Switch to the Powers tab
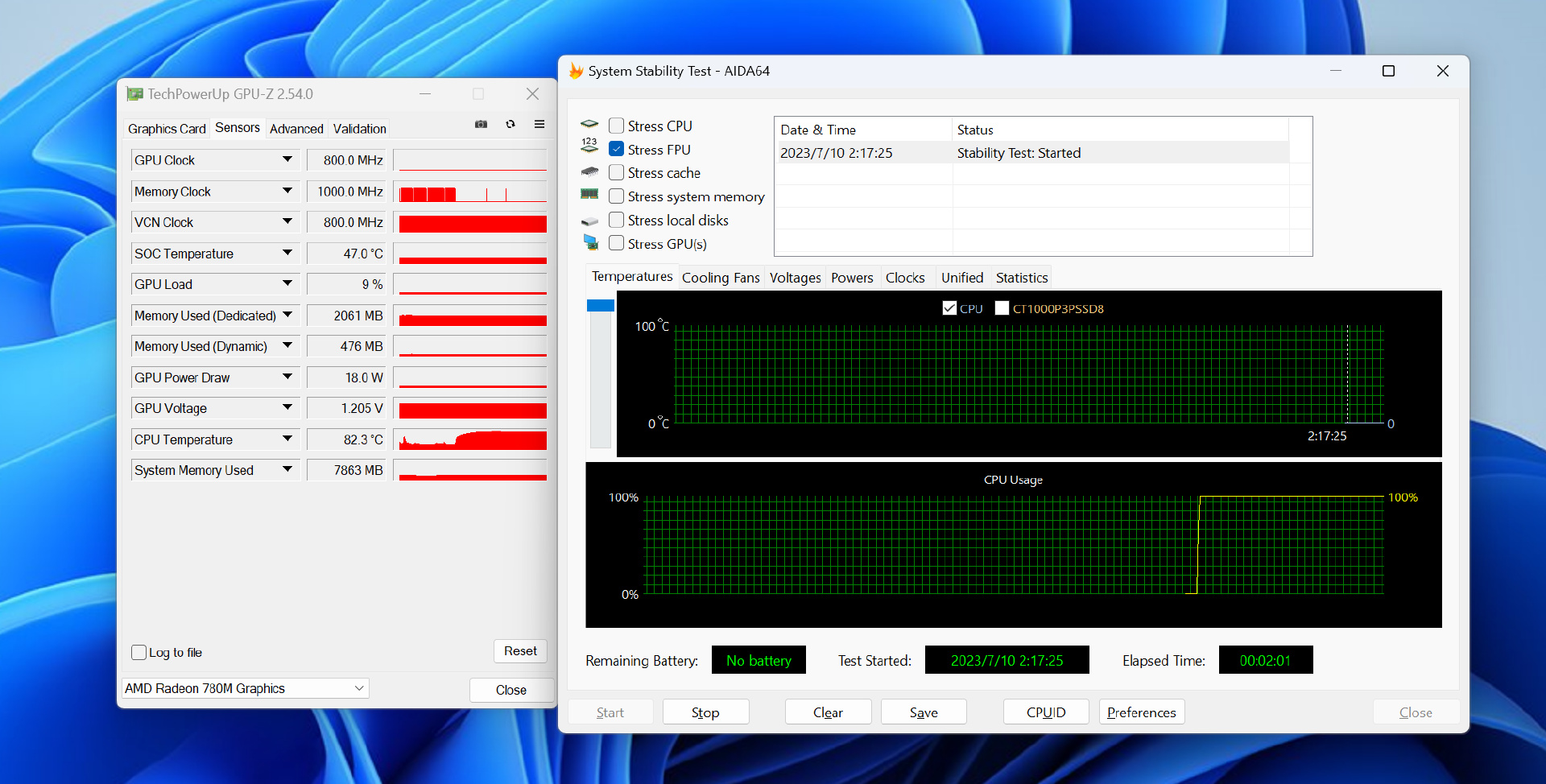Image resolution: width=1546 pixels, height=784 pixels. tap(852, 278)
